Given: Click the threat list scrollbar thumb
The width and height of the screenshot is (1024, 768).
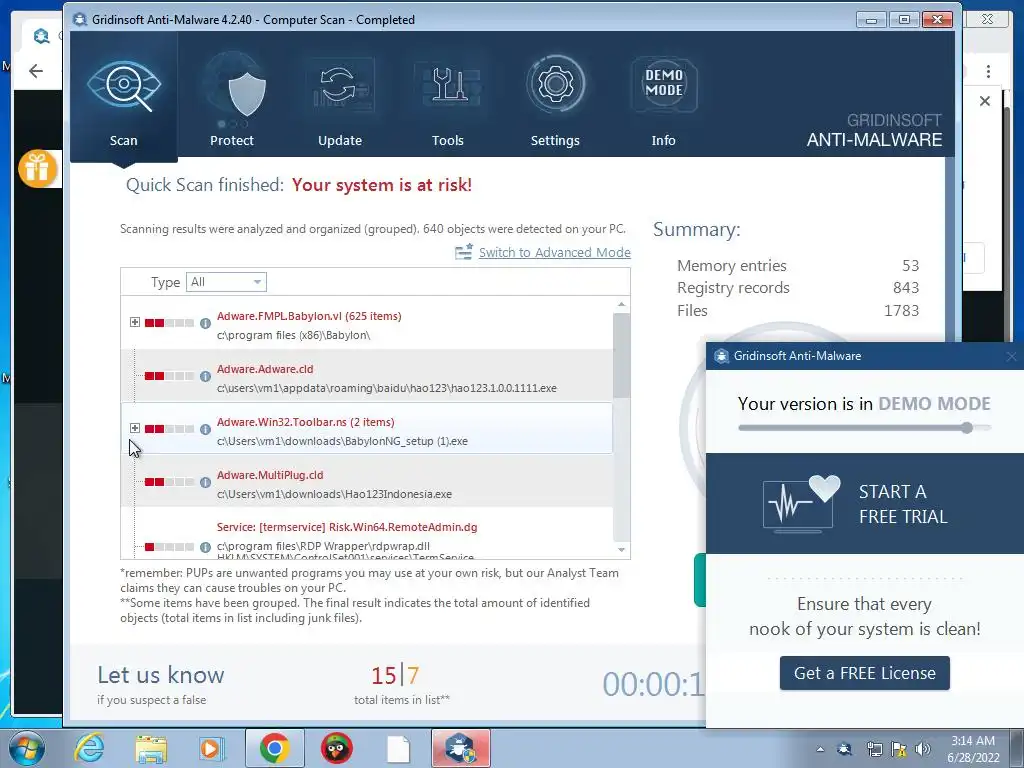Looking at the screenshot, I should [x=621, y=355].
